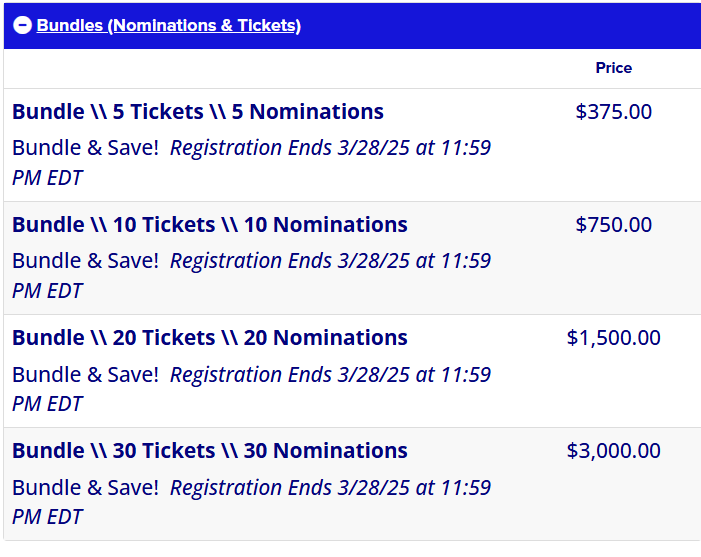Click "Bundle & Save!" under 5 Tickets bundle

(85, 148)
